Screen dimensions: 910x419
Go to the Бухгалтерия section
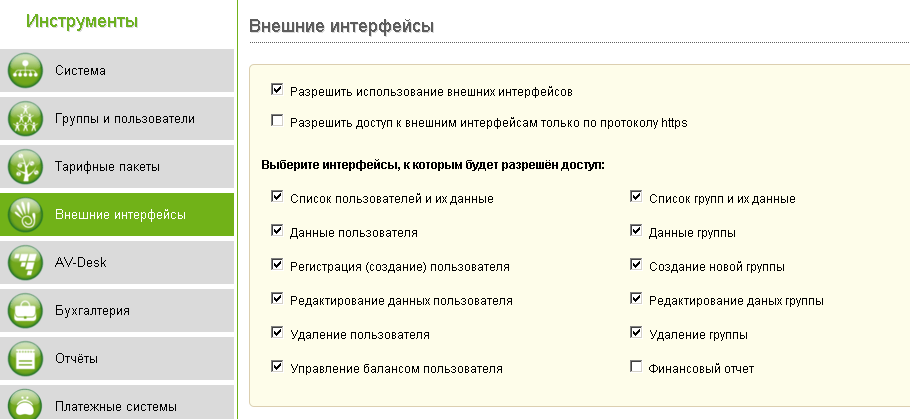pos(117,311)
